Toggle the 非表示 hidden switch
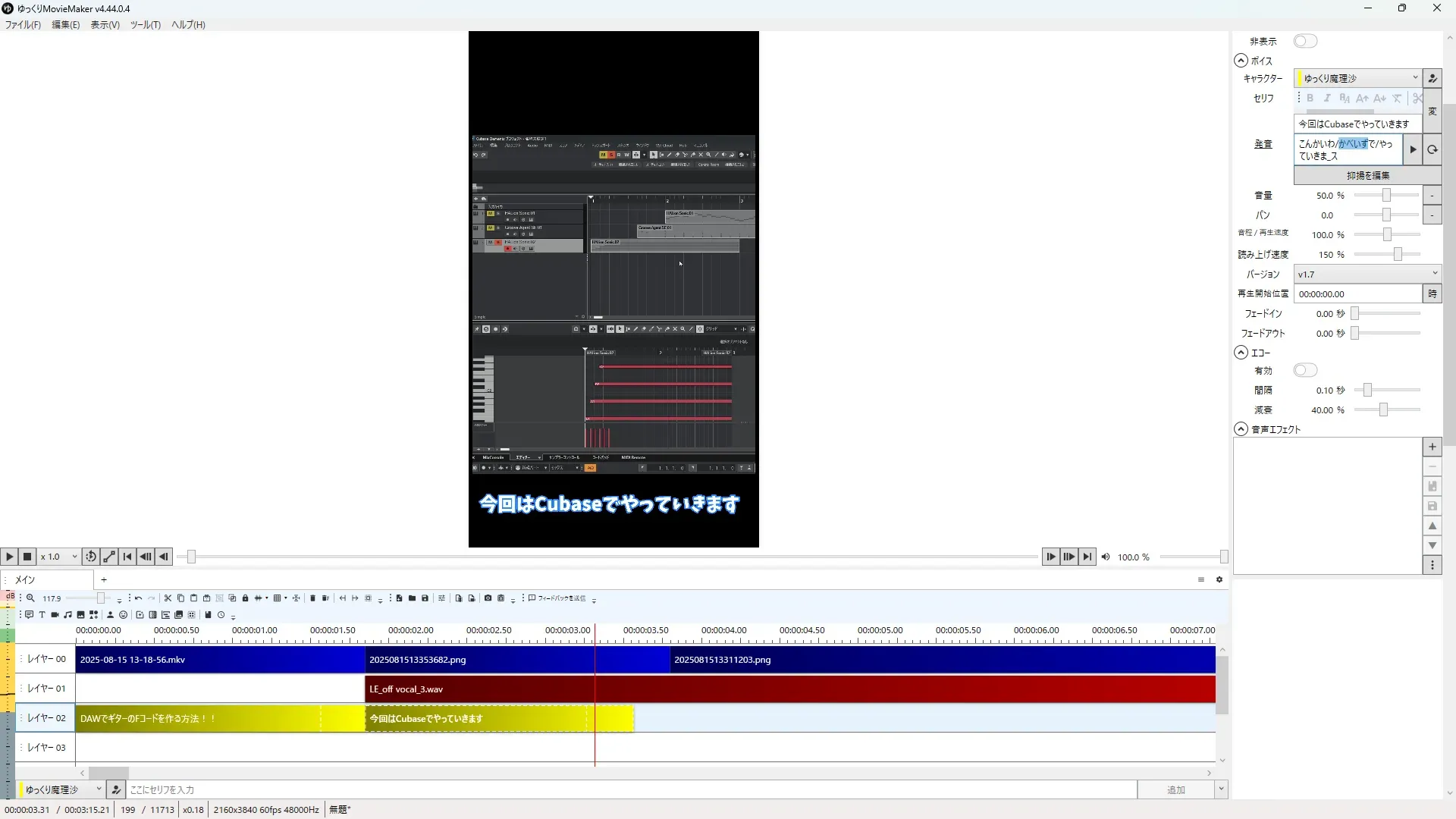1456x819 pixels. click(x=1305, y=41)
